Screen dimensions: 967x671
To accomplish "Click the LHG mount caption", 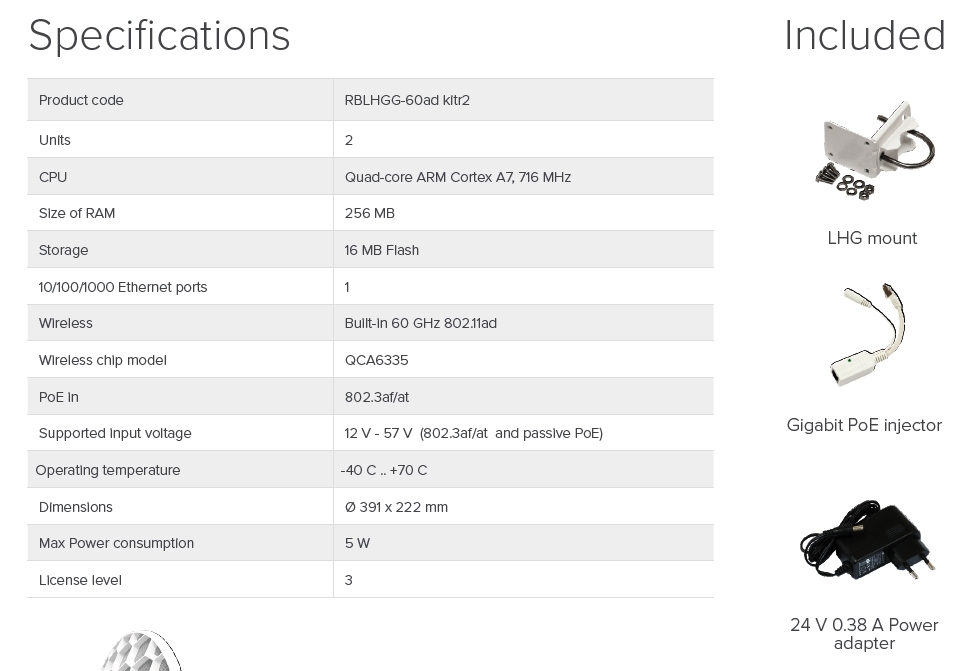I will tap(872, 238).
